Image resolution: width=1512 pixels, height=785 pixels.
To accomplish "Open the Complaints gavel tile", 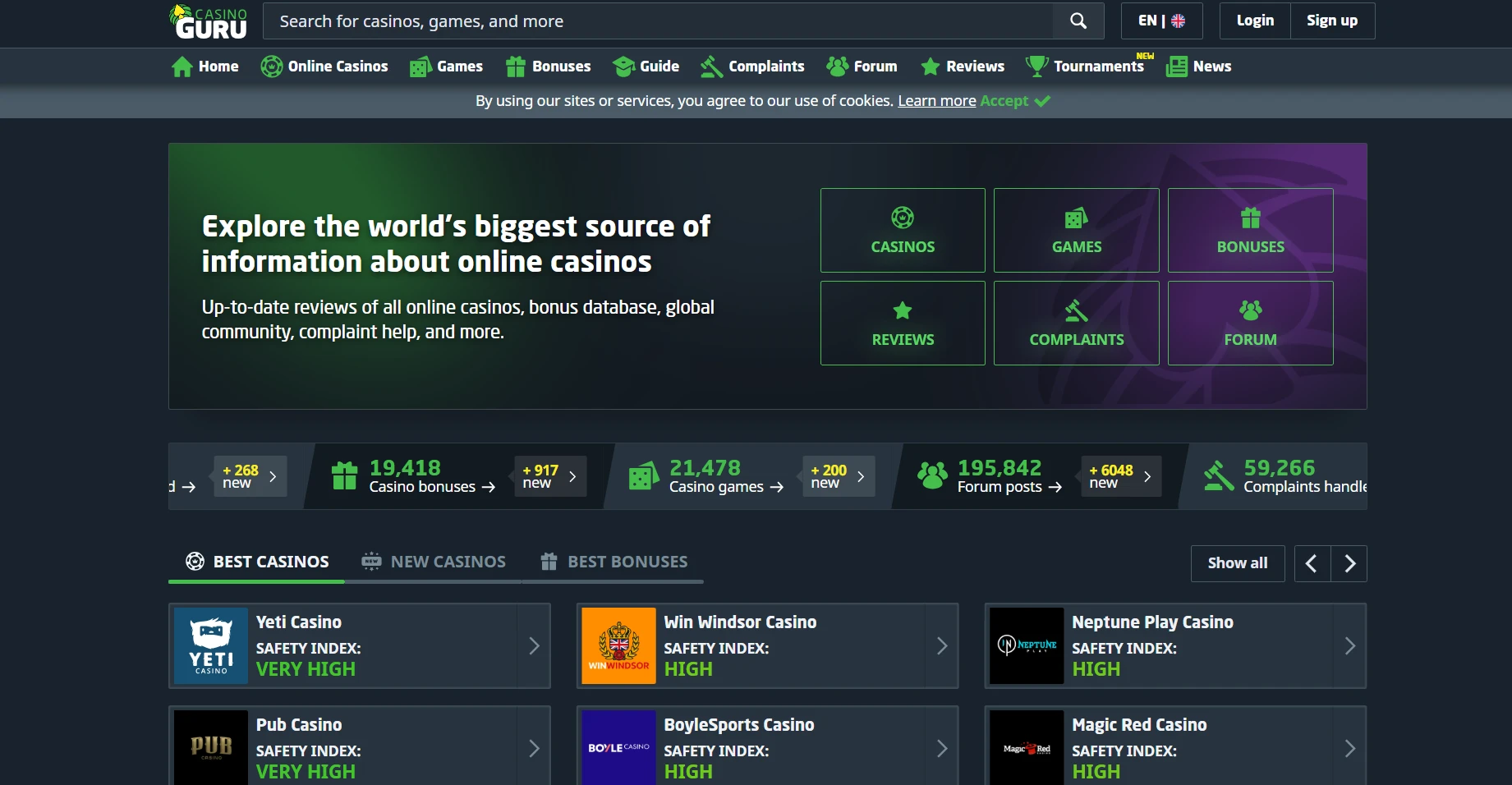I will pyautogui.click(x=1076, y=324).
